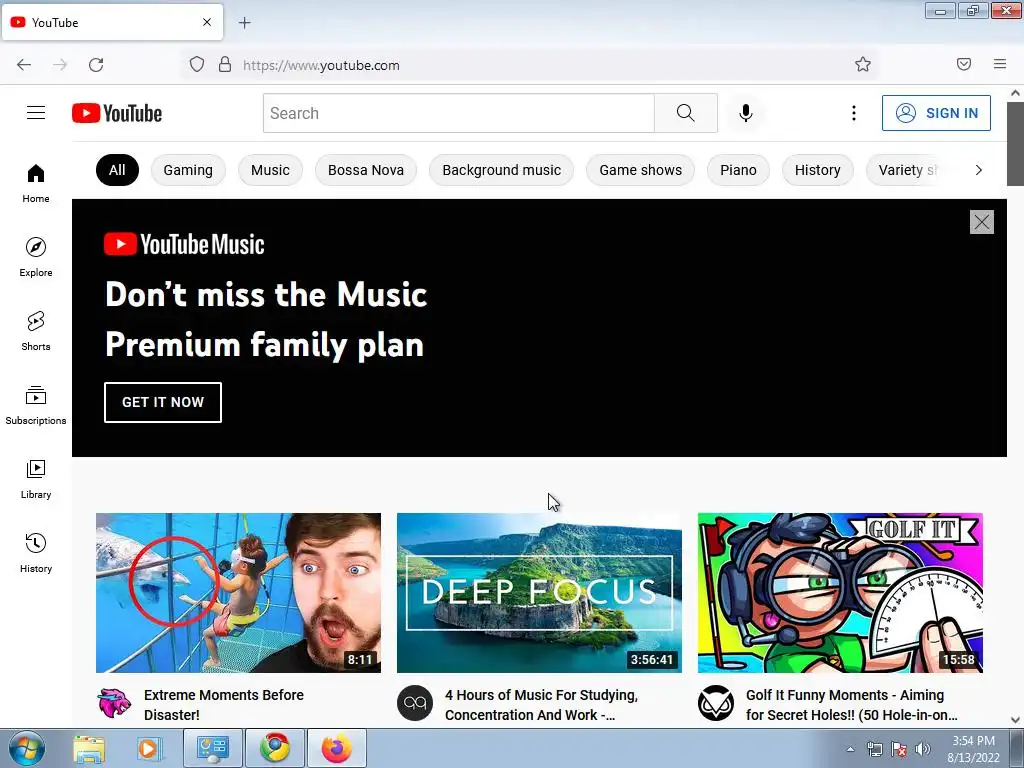
Task: Open History in the sidebar
Action: 36,553
